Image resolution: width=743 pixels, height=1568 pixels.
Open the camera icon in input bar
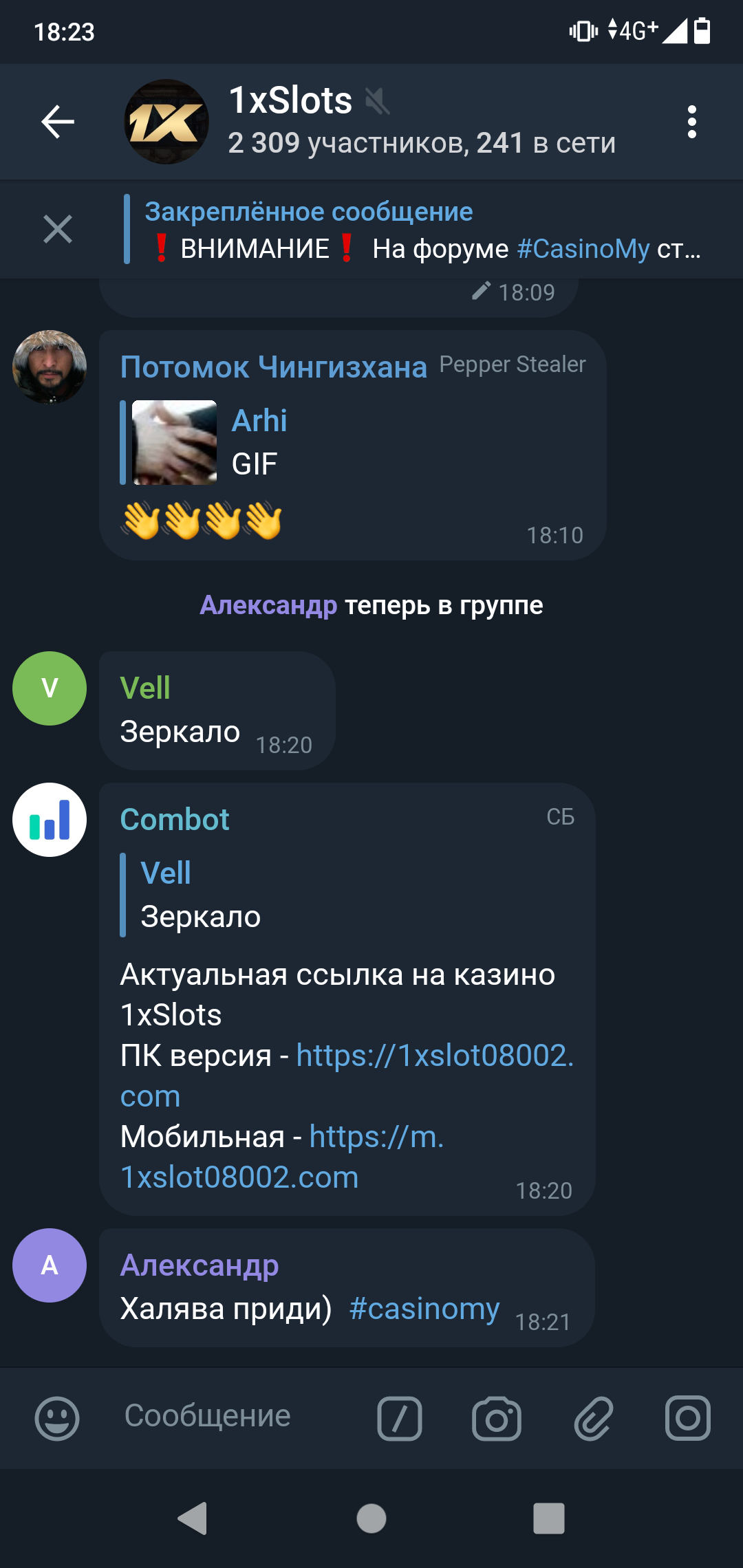(497, 1418)
